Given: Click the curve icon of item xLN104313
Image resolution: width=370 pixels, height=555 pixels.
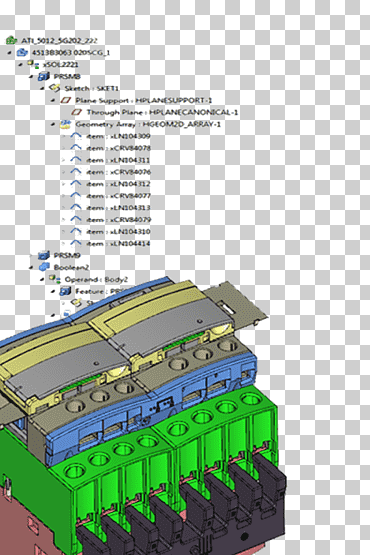Looking at the screenshot, I should point(76,207).
